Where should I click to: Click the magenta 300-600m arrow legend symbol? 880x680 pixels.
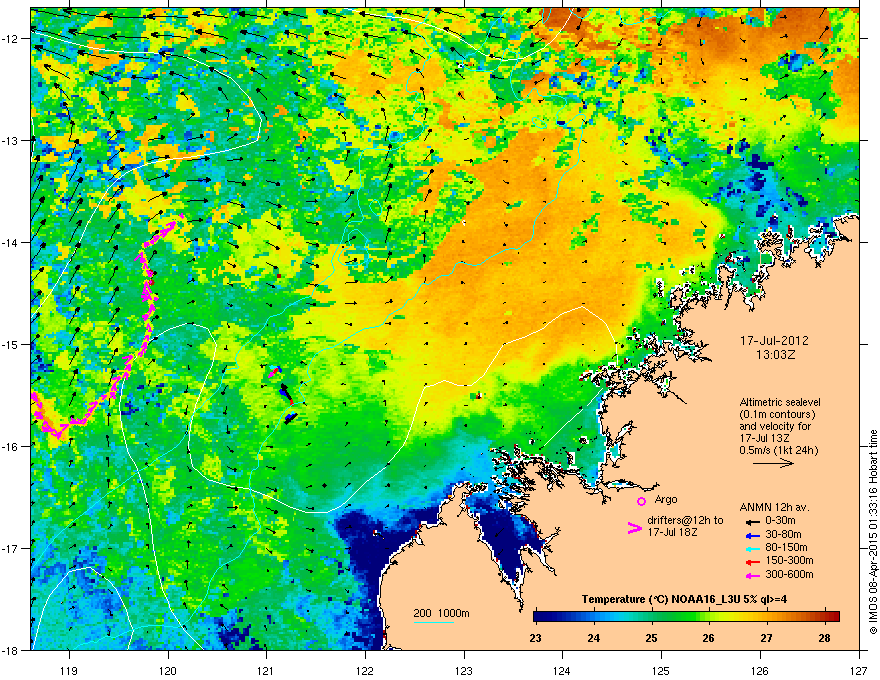(753, 575)
